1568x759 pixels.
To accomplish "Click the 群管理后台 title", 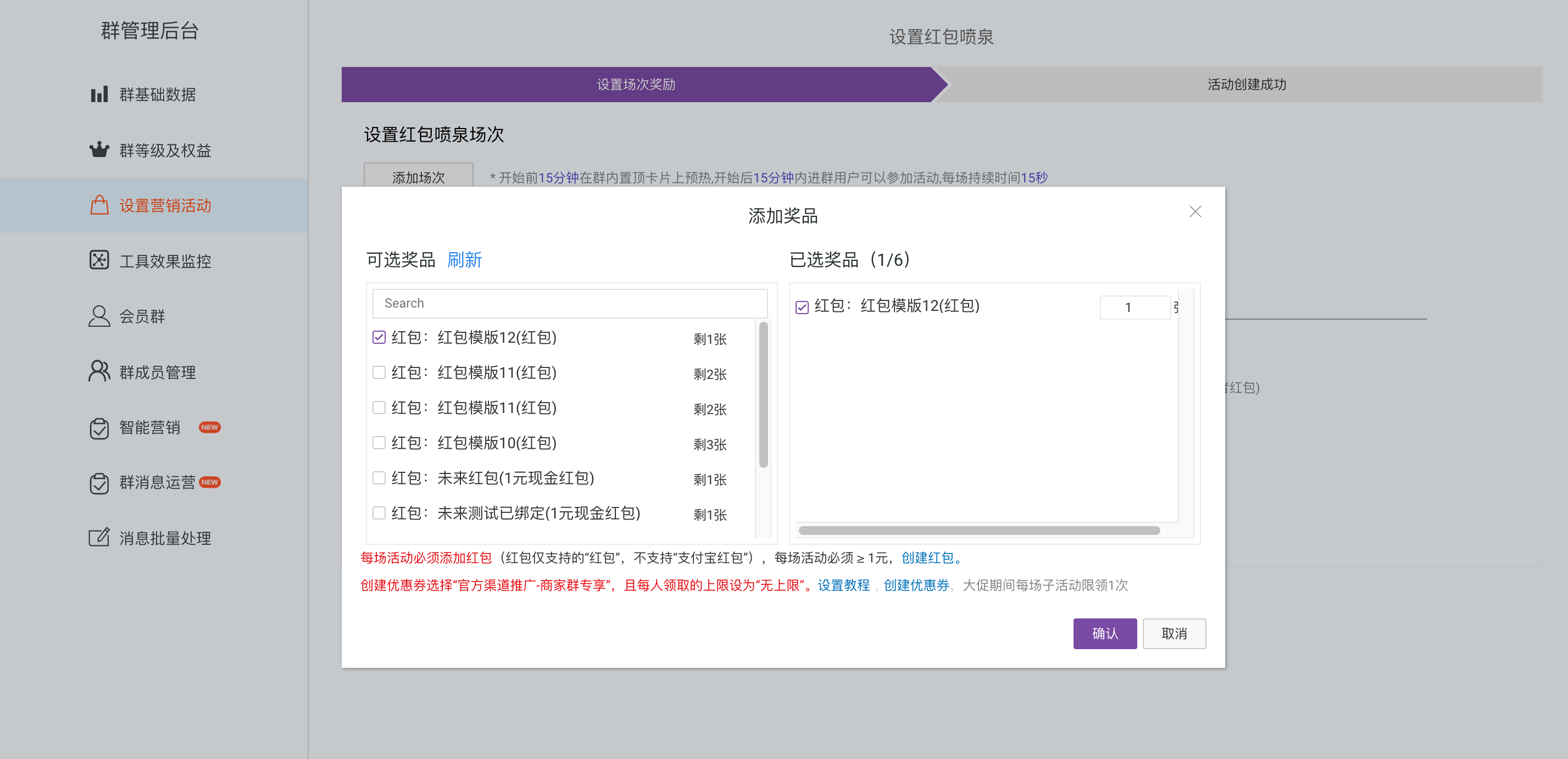I will (150, 30).
